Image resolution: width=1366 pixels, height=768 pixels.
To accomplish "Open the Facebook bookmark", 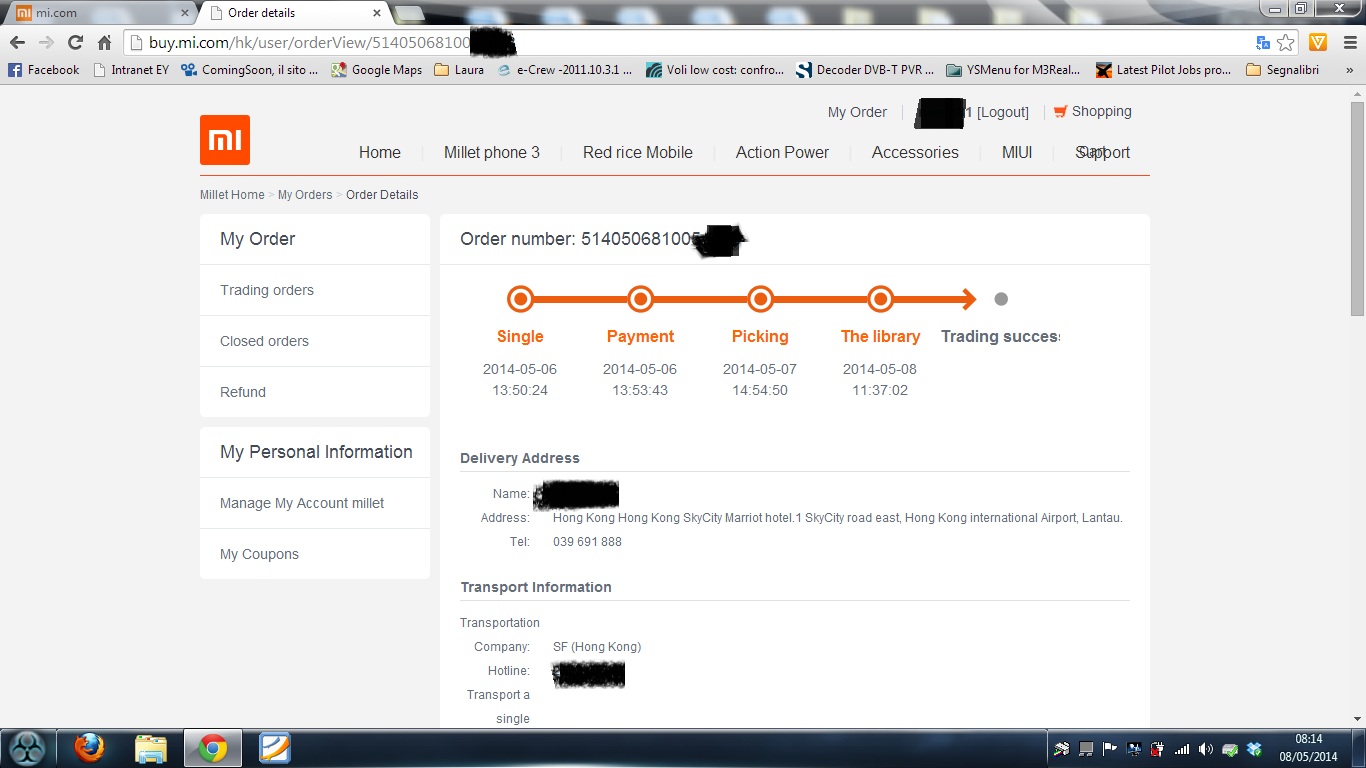I will pos(44,70).
